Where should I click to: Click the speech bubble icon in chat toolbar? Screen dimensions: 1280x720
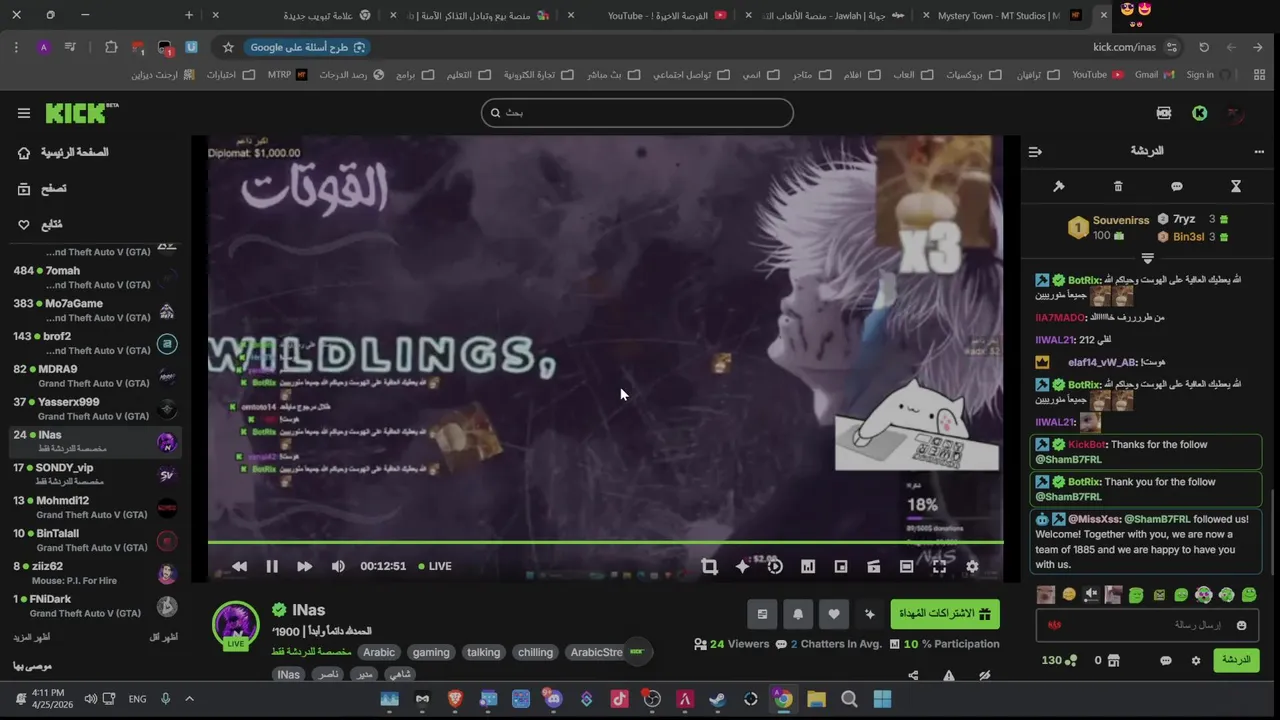[x=1177, y=186]
